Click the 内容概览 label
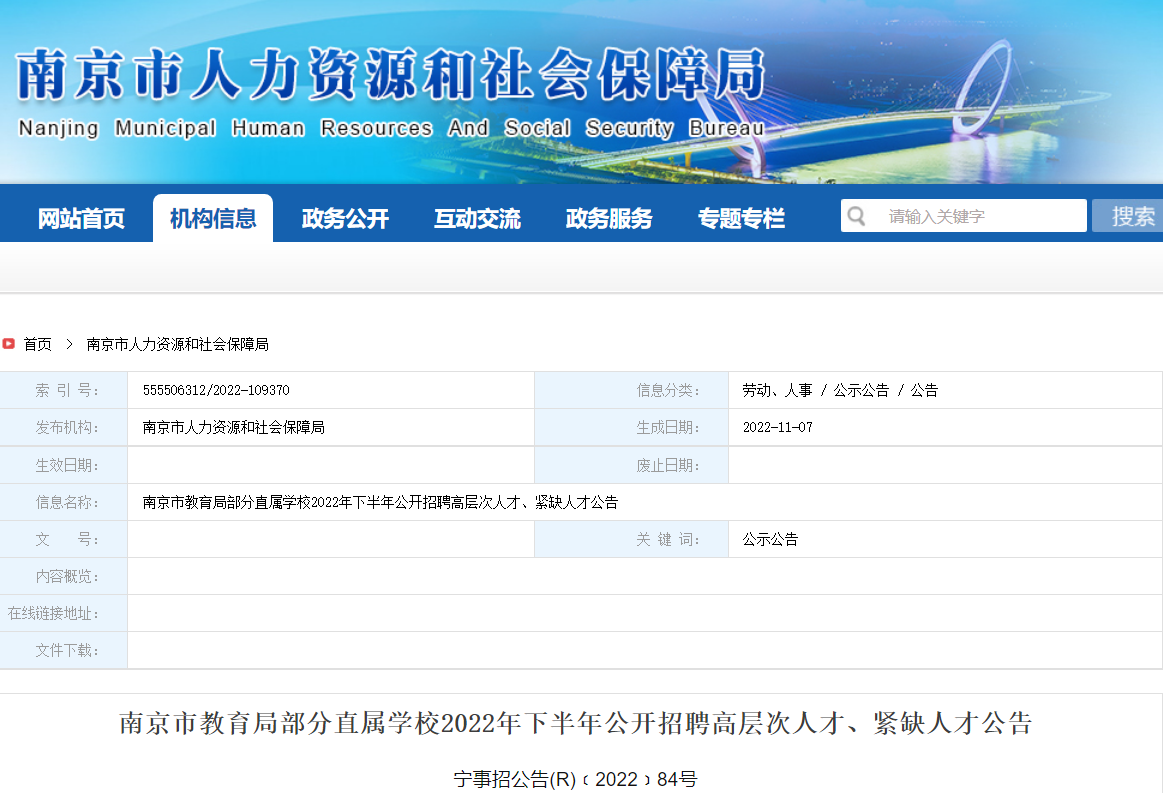 [x=67, y=576]
